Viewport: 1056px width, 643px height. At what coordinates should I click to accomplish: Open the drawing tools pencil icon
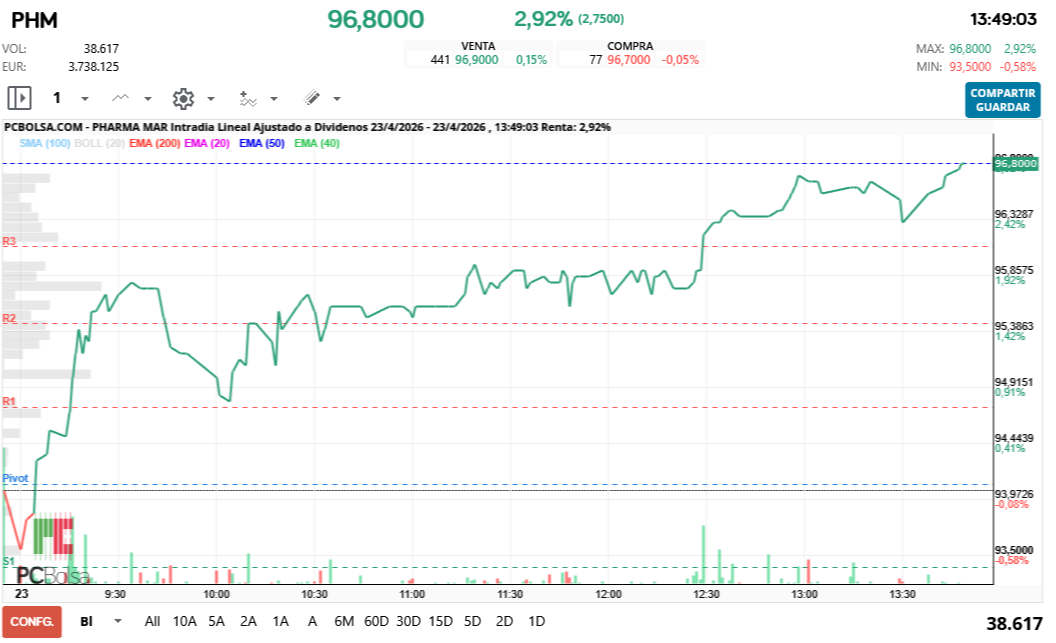(x=310, y=97)
